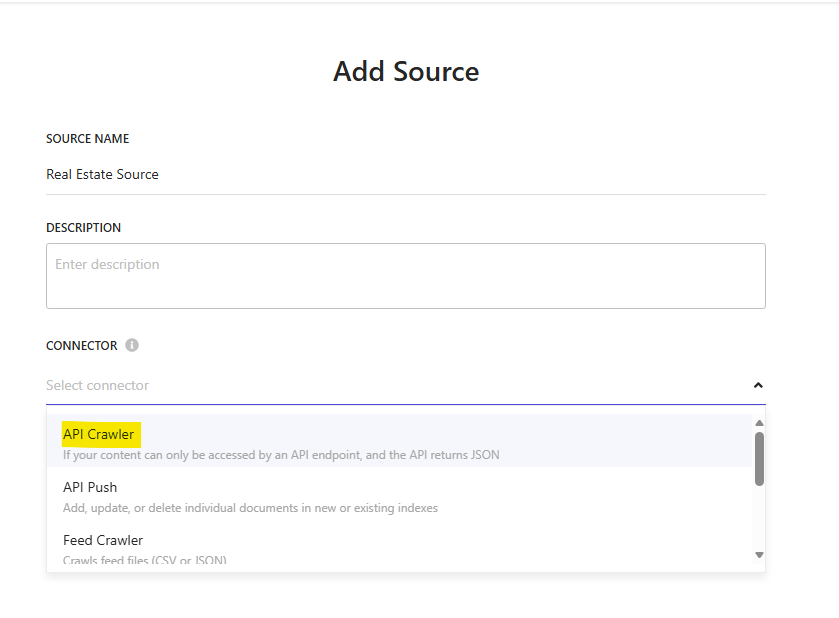Click the connector list scroll-down arrow
839x618 pixels.
point(759,555)
